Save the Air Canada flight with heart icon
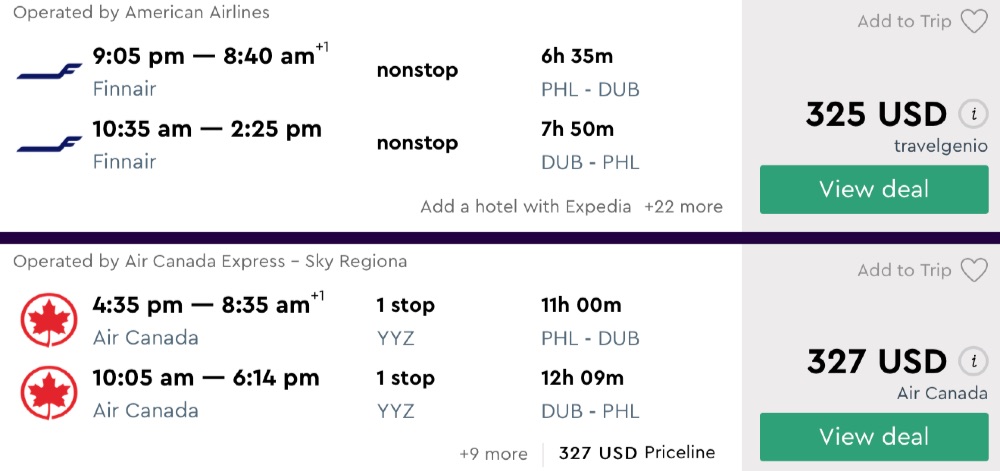This screenshot has width=1000, height=471. [x=974, y=270]
